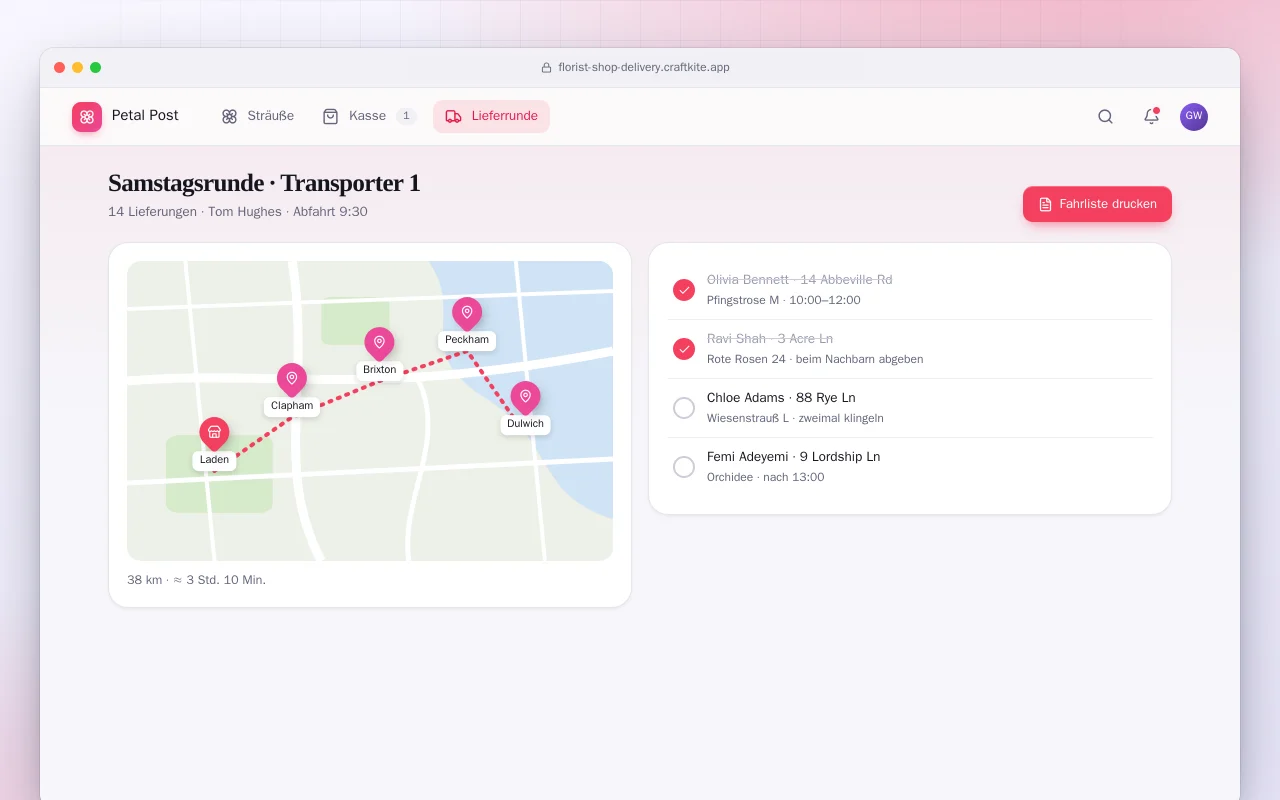Select the Dulwich map pin
1280x800 pixels.
coord(525,398)
